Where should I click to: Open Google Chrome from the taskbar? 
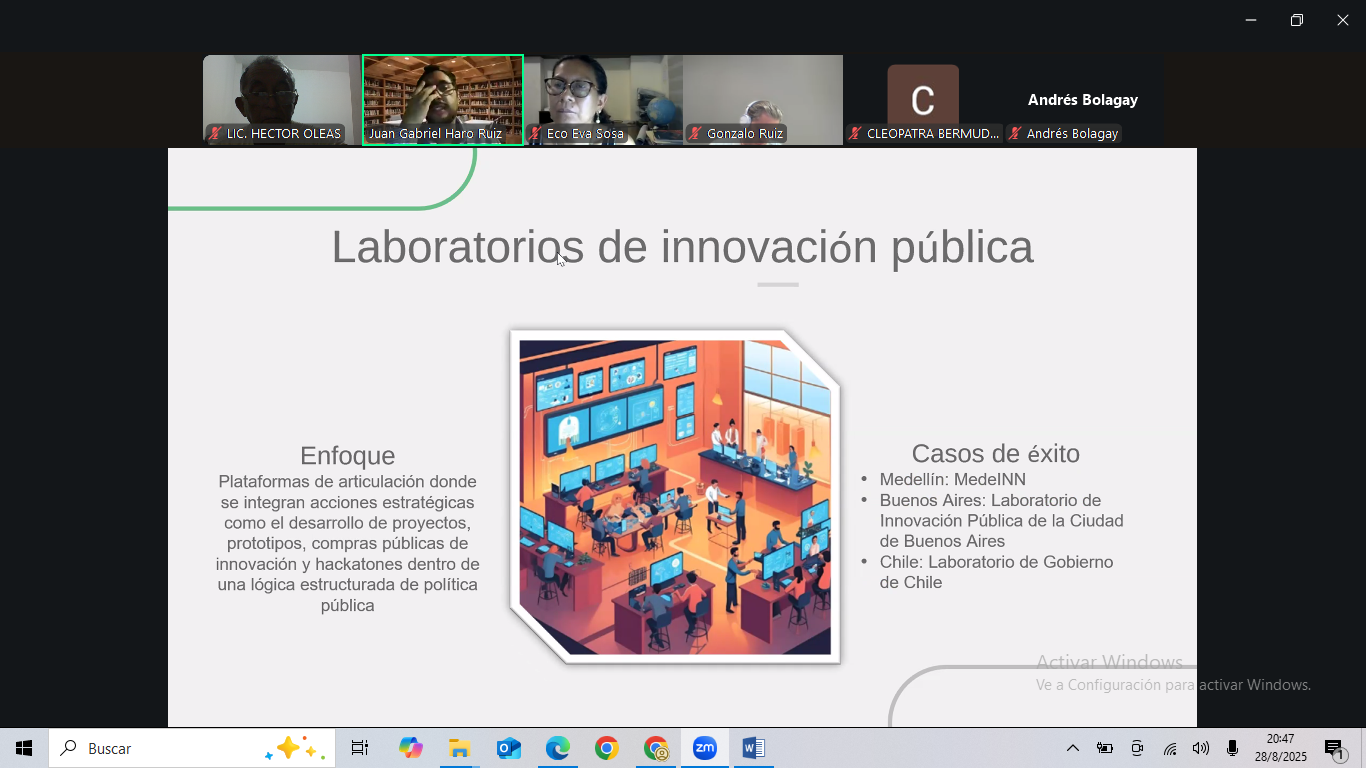[x=606, y=748]
